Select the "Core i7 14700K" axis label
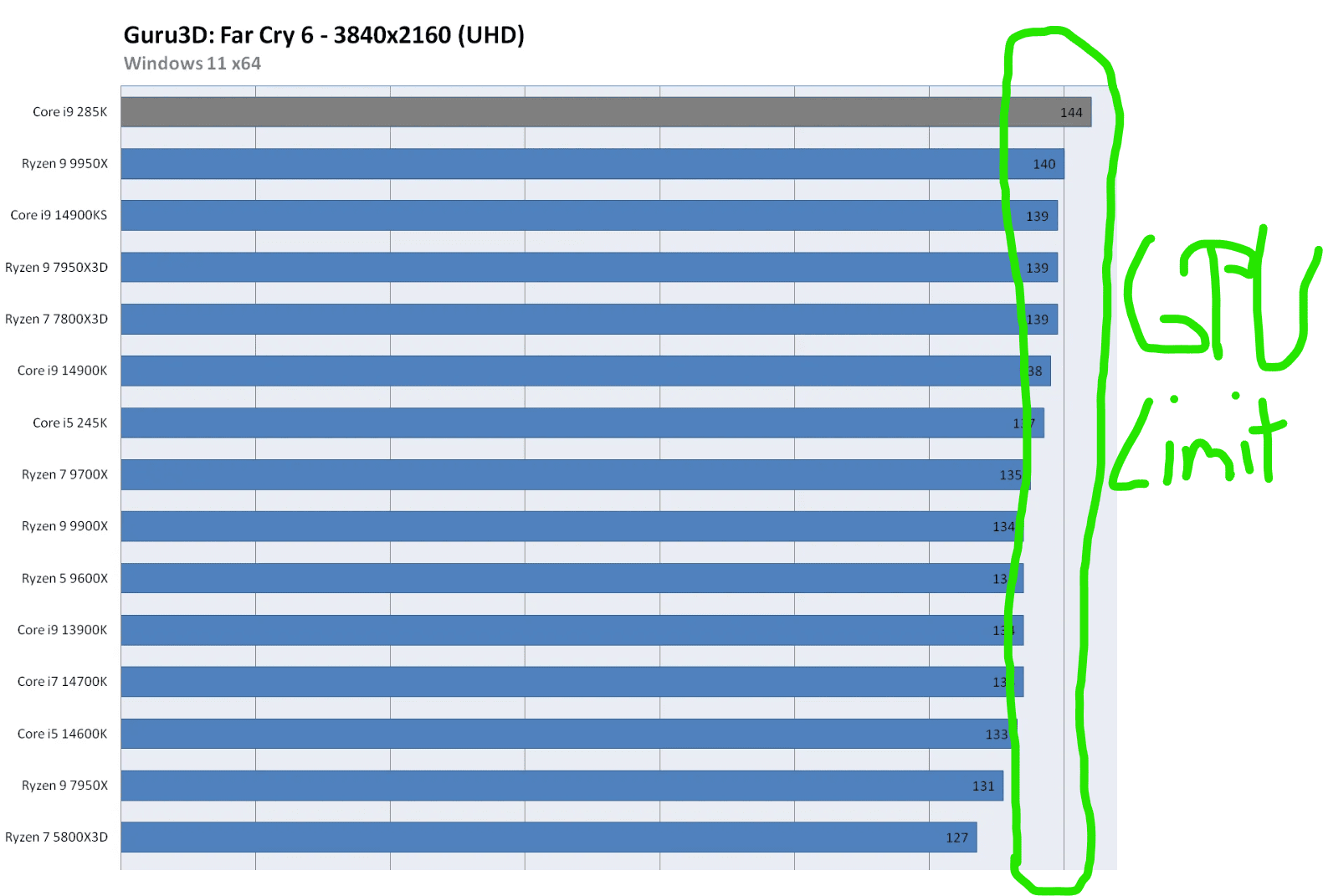The width and height of the screenshot is (1323, 896). (x=63, y=682)
